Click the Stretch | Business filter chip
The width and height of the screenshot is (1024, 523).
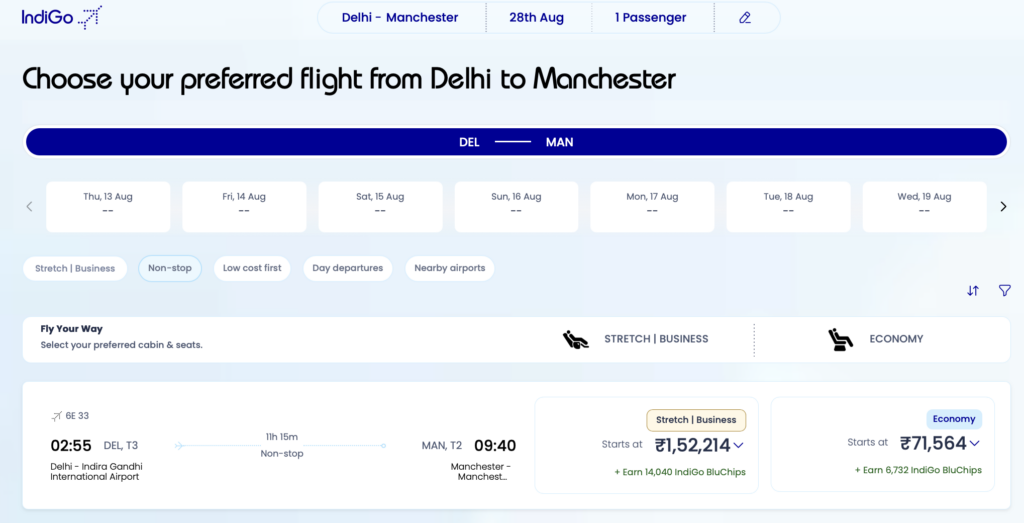(75, 268)
